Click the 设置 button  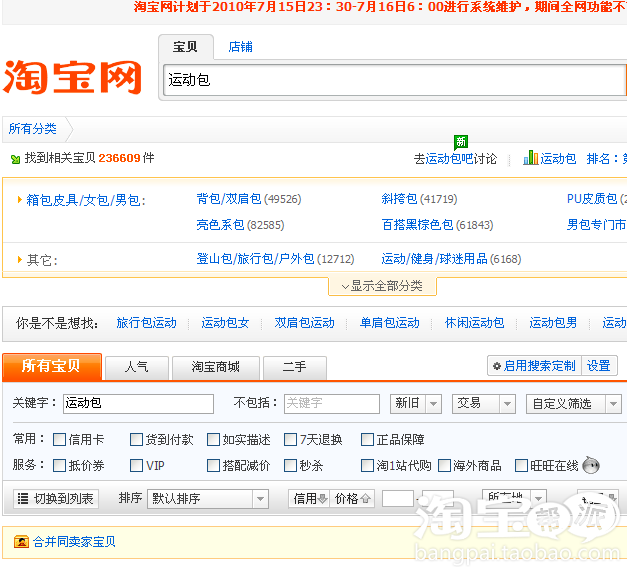click(x=599, y=366)
